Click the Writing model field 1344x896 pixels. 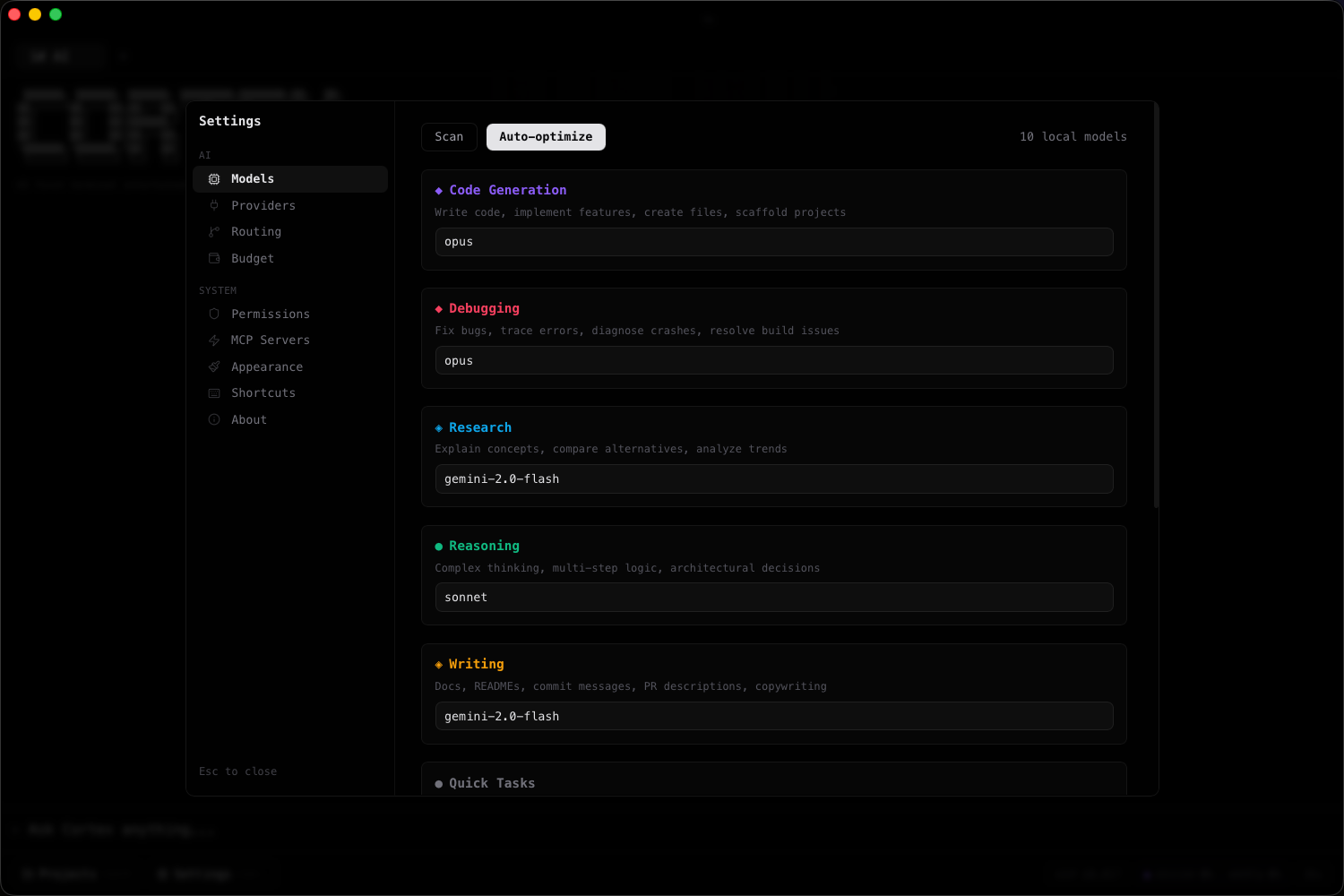(x=773, y=716)
